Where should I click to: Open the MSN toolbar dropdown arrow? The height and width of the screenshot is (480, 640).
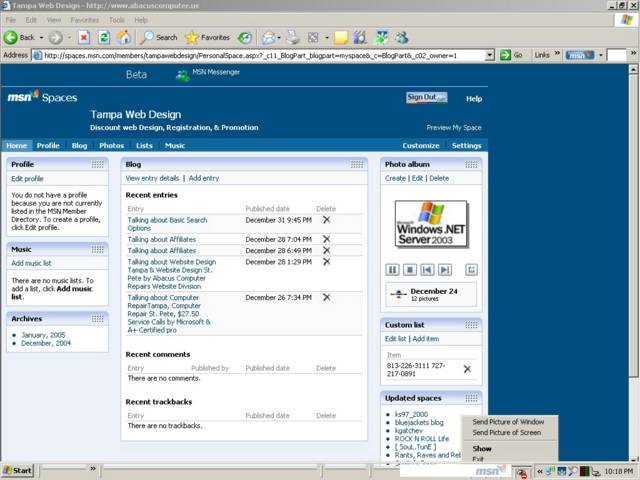(x=600, y=55)
